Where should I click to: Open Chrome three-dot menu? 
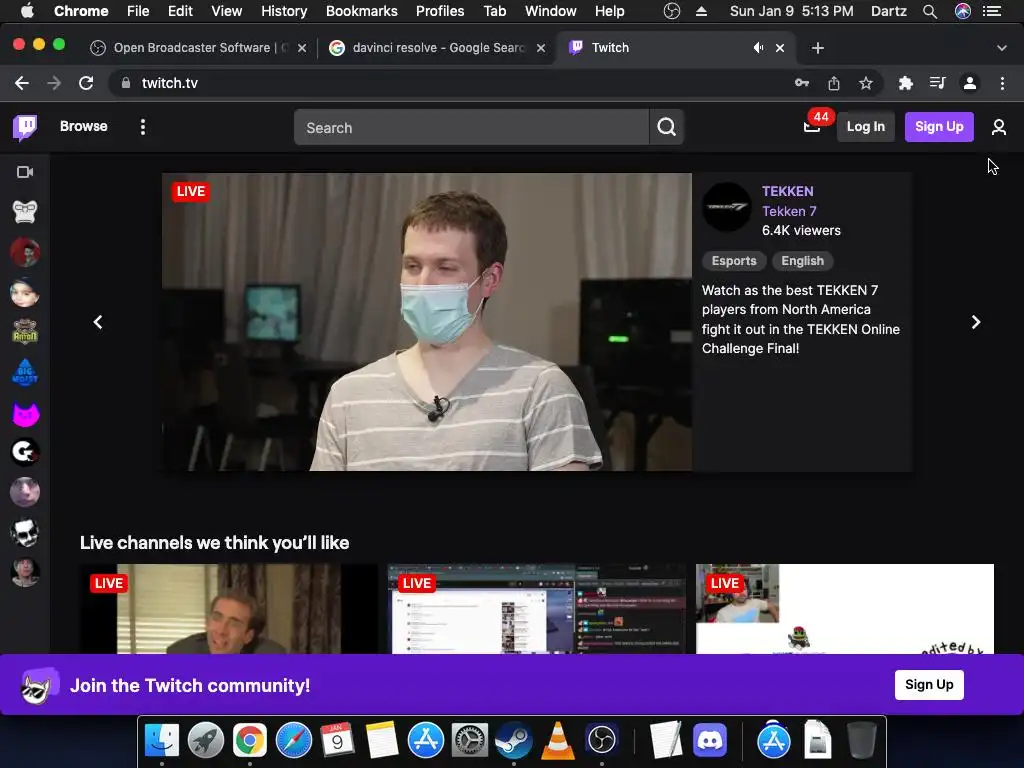tap(1002, 83)
